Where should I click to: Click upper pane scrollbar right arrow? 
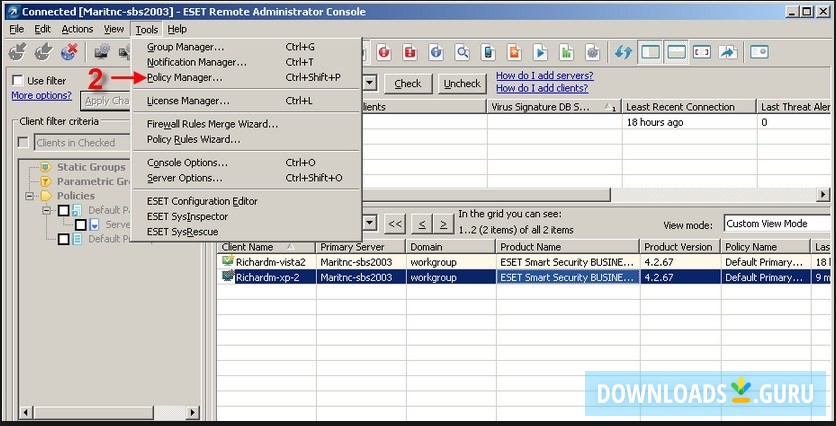pyautogui.click(x=824, y=195)
